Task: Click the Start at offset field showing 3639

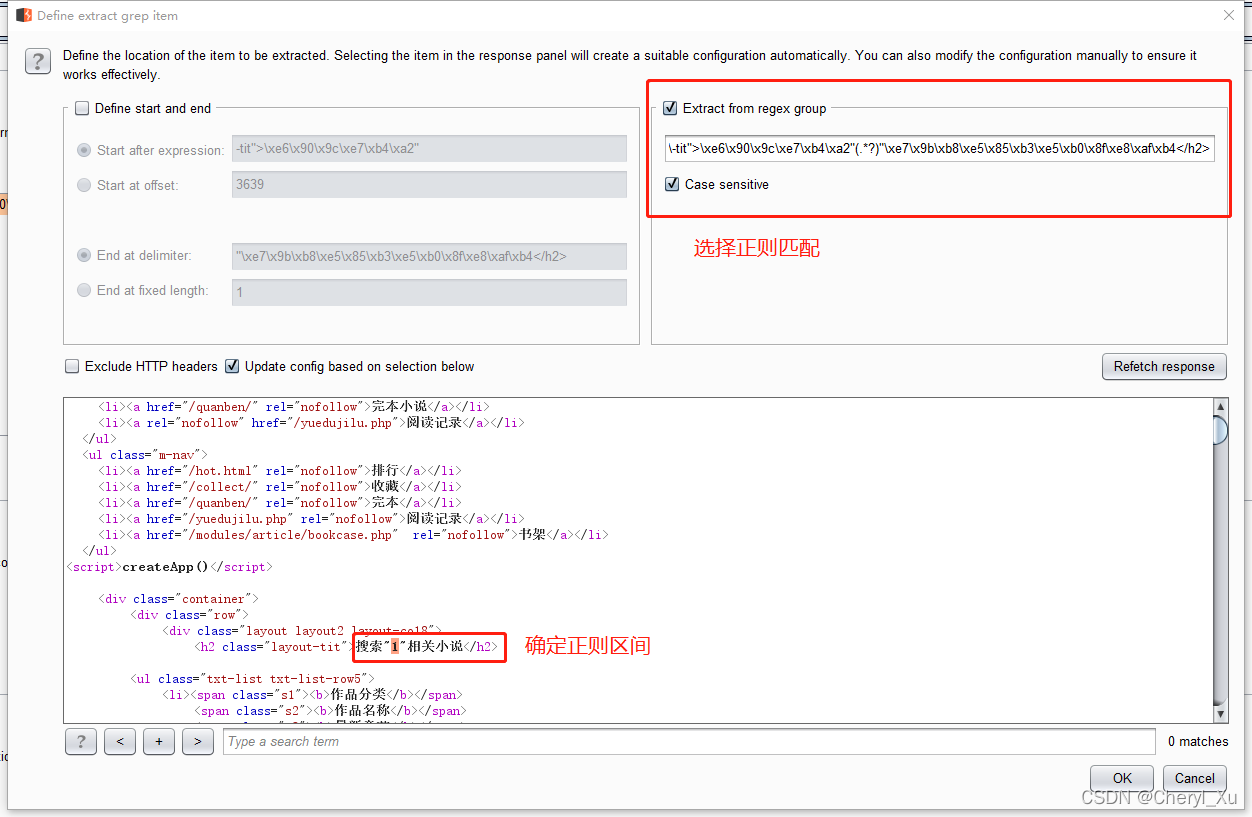Action: 429,184
